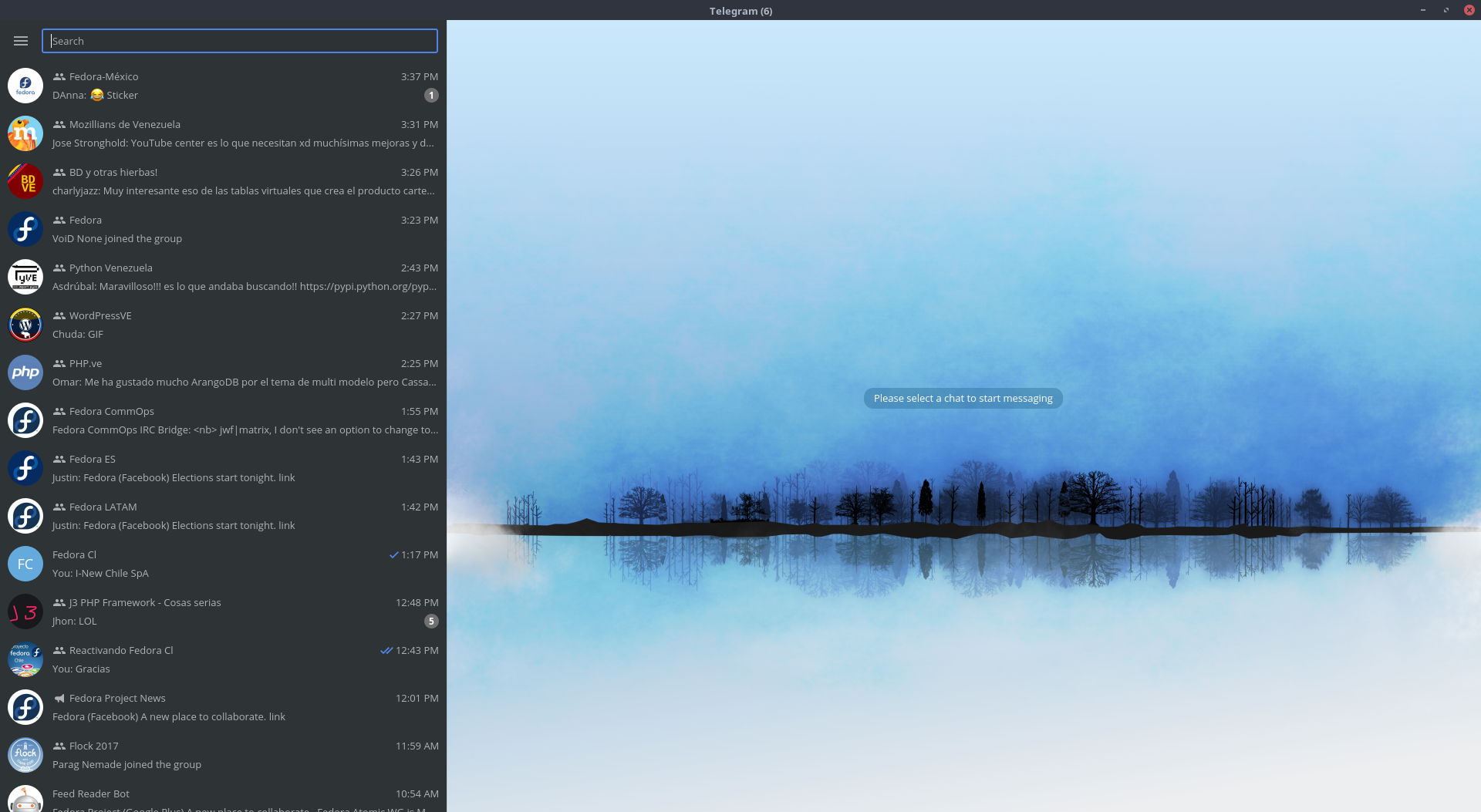Click the Telegram (6) window title
1481x812 pixels.
[x=740, y=10]
